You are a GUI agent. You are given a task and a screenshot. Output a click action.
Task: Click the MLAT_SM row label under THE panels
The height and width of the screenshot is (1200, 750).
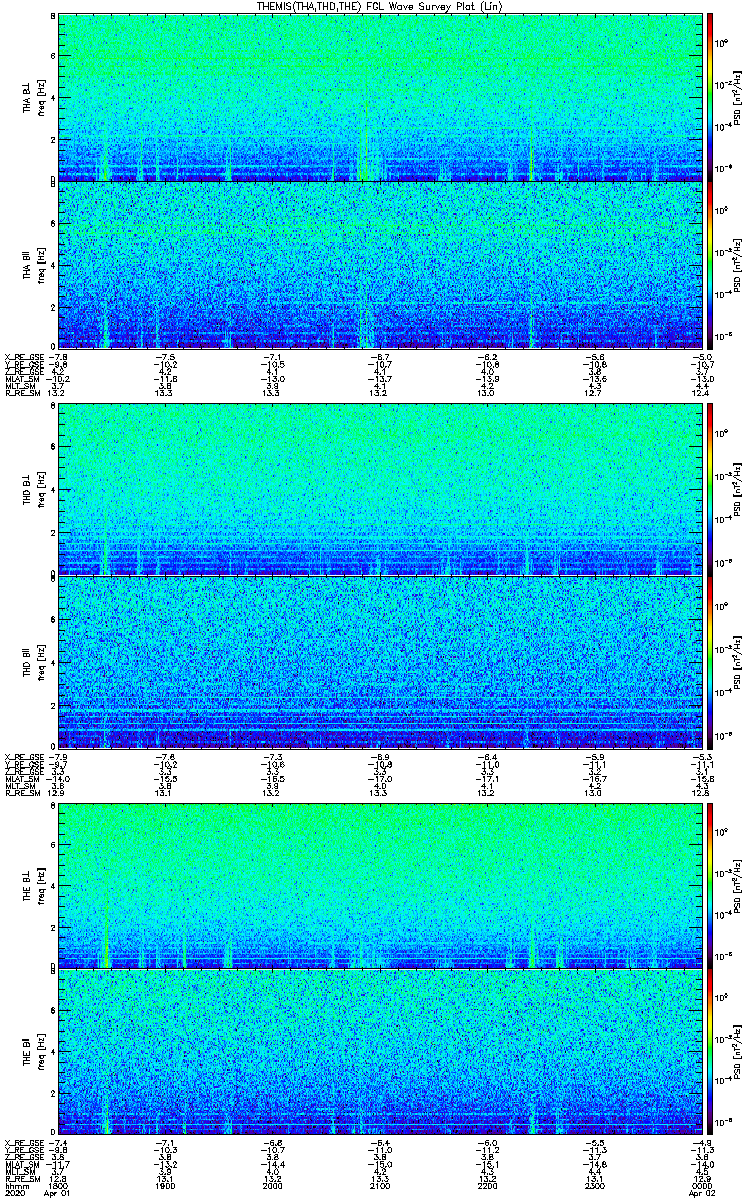[x=21, y=1164]
